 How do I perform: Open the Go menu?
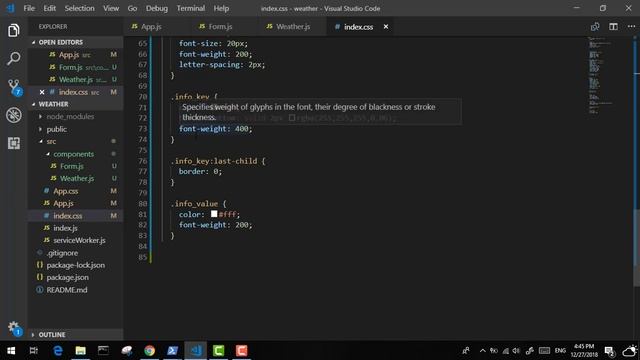[132, 8]
